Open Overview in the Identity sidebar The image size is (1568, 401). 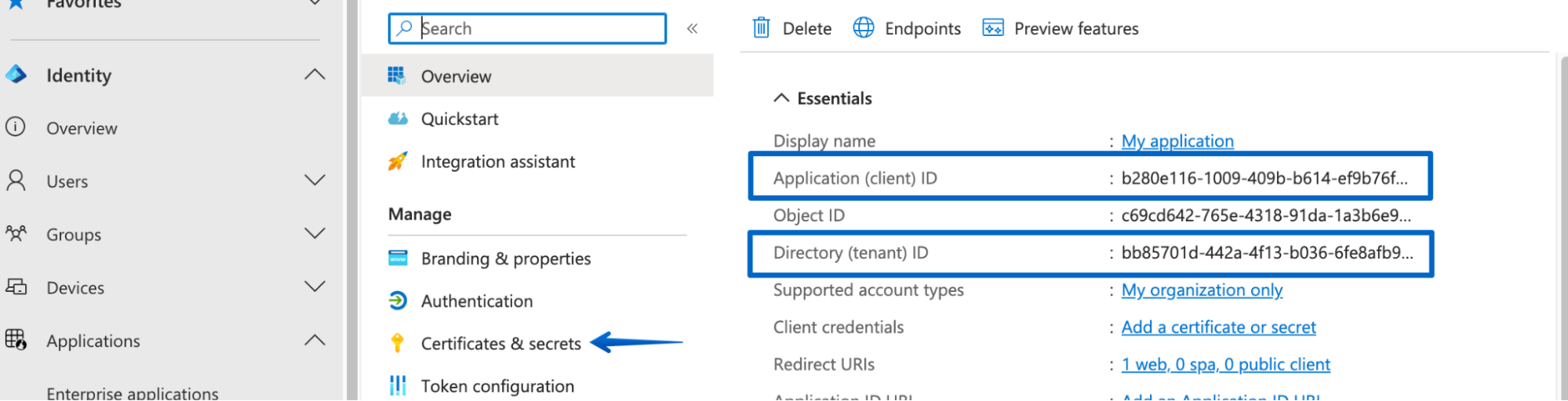[82, 128]
